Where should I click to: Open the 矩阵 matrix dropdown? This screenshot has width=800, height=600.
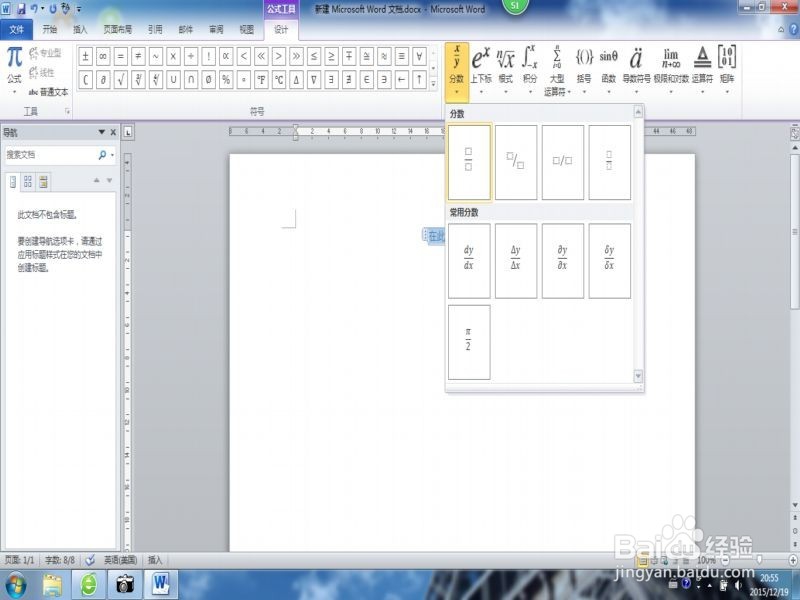(x=727, y=70)
